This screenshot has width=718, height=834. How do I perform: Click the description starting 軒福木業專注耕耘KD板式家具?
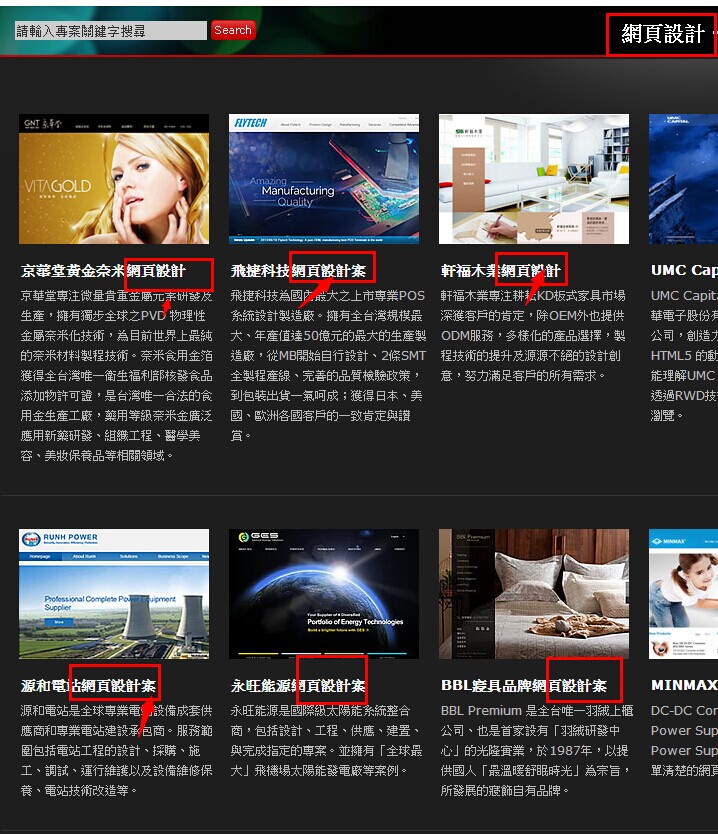(533, 336)
